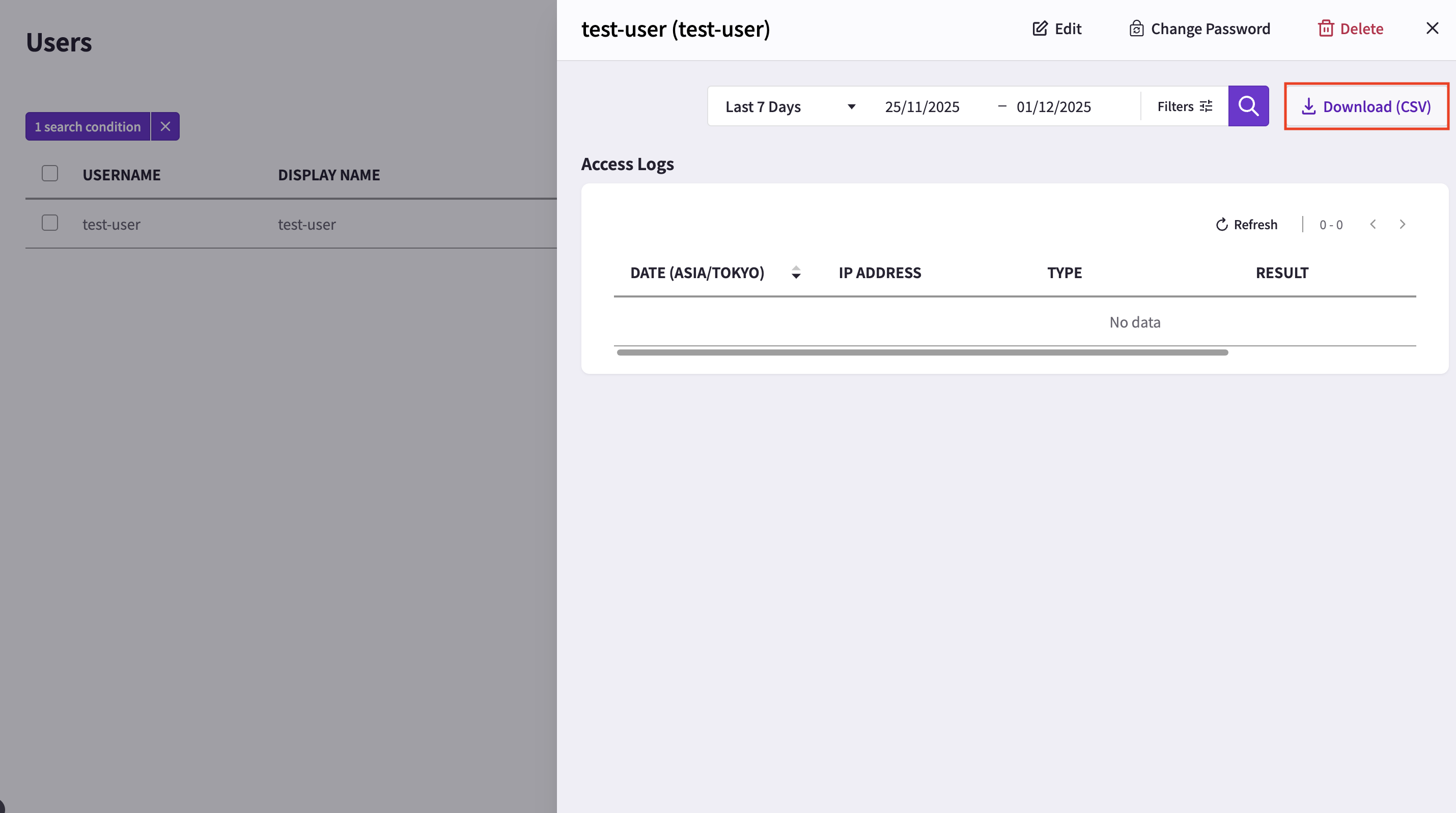This screenshot has width=1456, height=813.
Task: Click the 1 search condition chip
Action: point(88,126)
